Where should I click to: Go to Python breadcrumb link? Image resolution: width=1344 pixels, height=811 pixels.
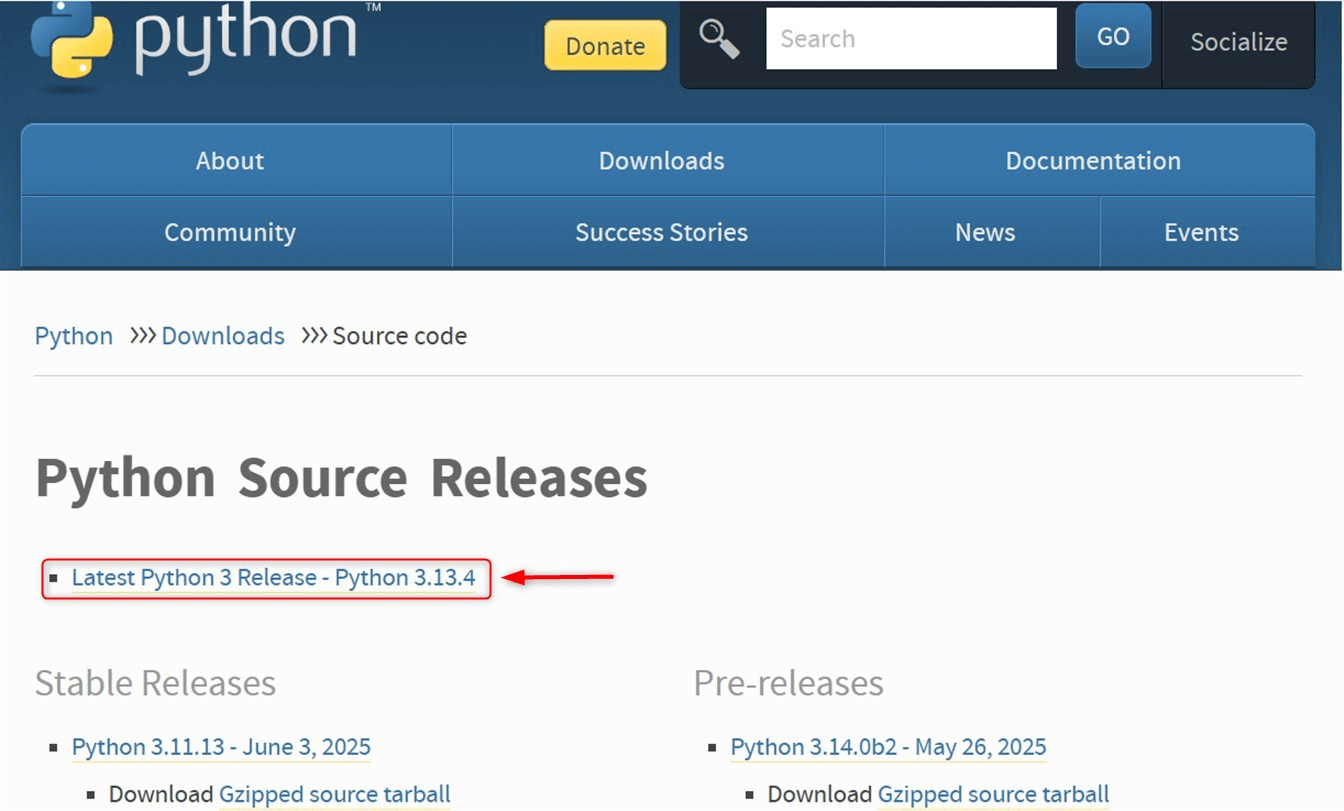coord(74,336)
